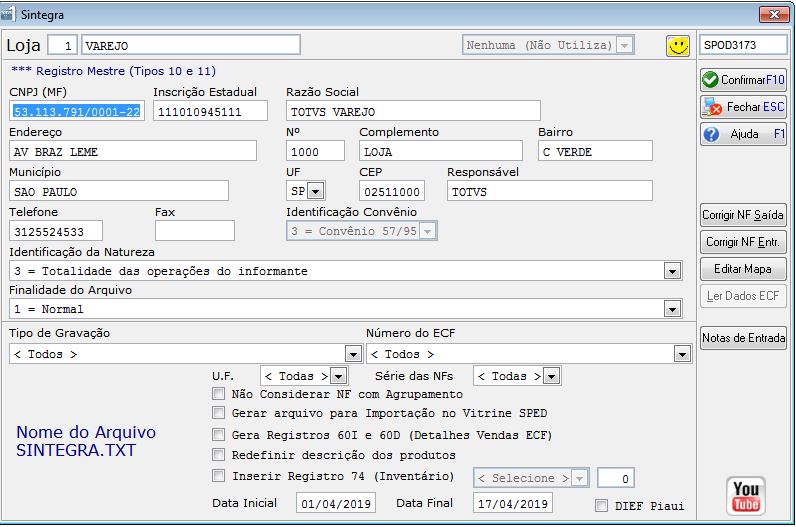Click the Loja name field VAREJO
The height and width of the screenshot is (527, 796).
pyautogui.click(x=190, y=45)
